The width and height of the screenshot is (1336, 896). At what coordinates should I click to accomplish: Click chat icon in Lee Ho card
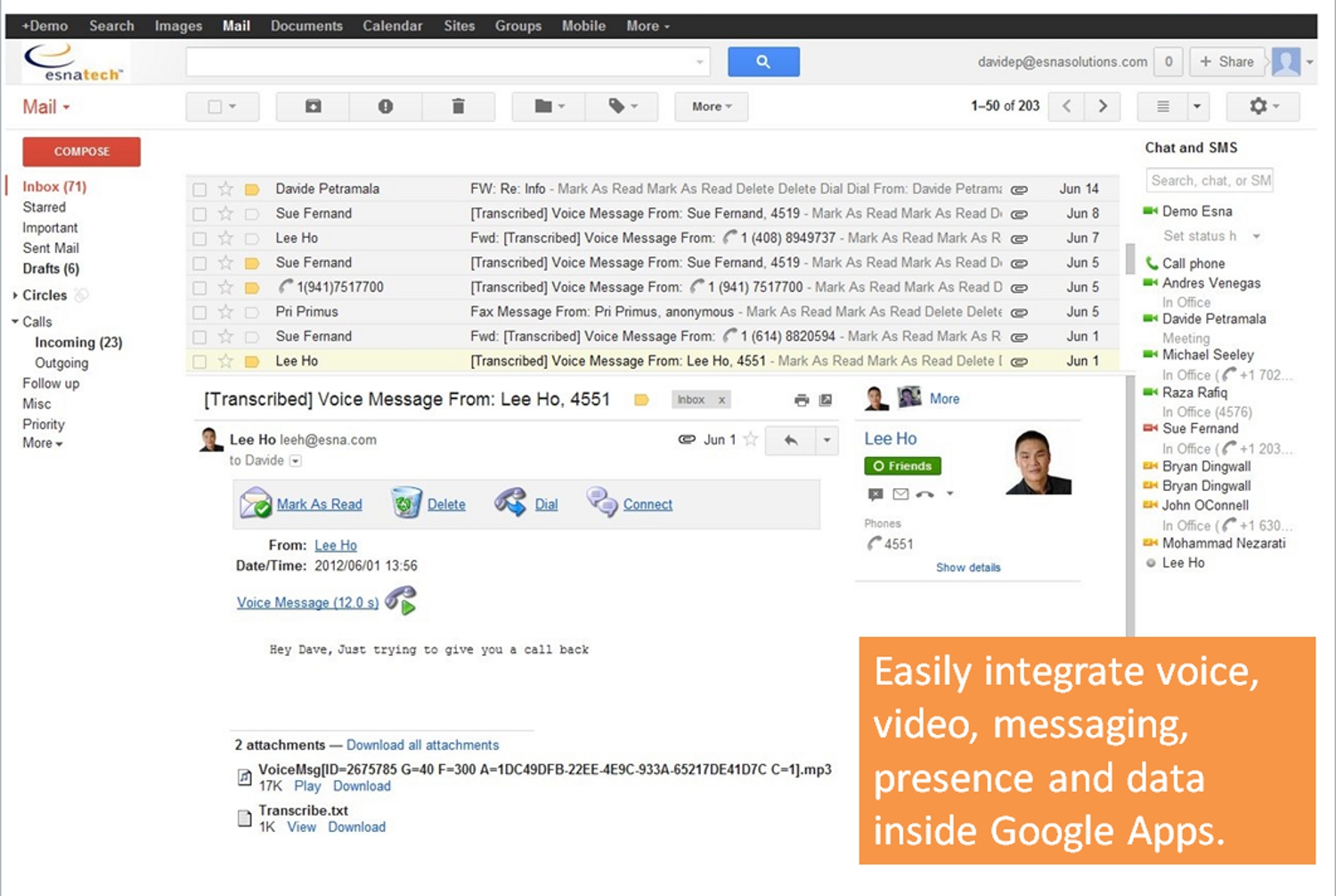pyautogui.click(x=876, y=494)
